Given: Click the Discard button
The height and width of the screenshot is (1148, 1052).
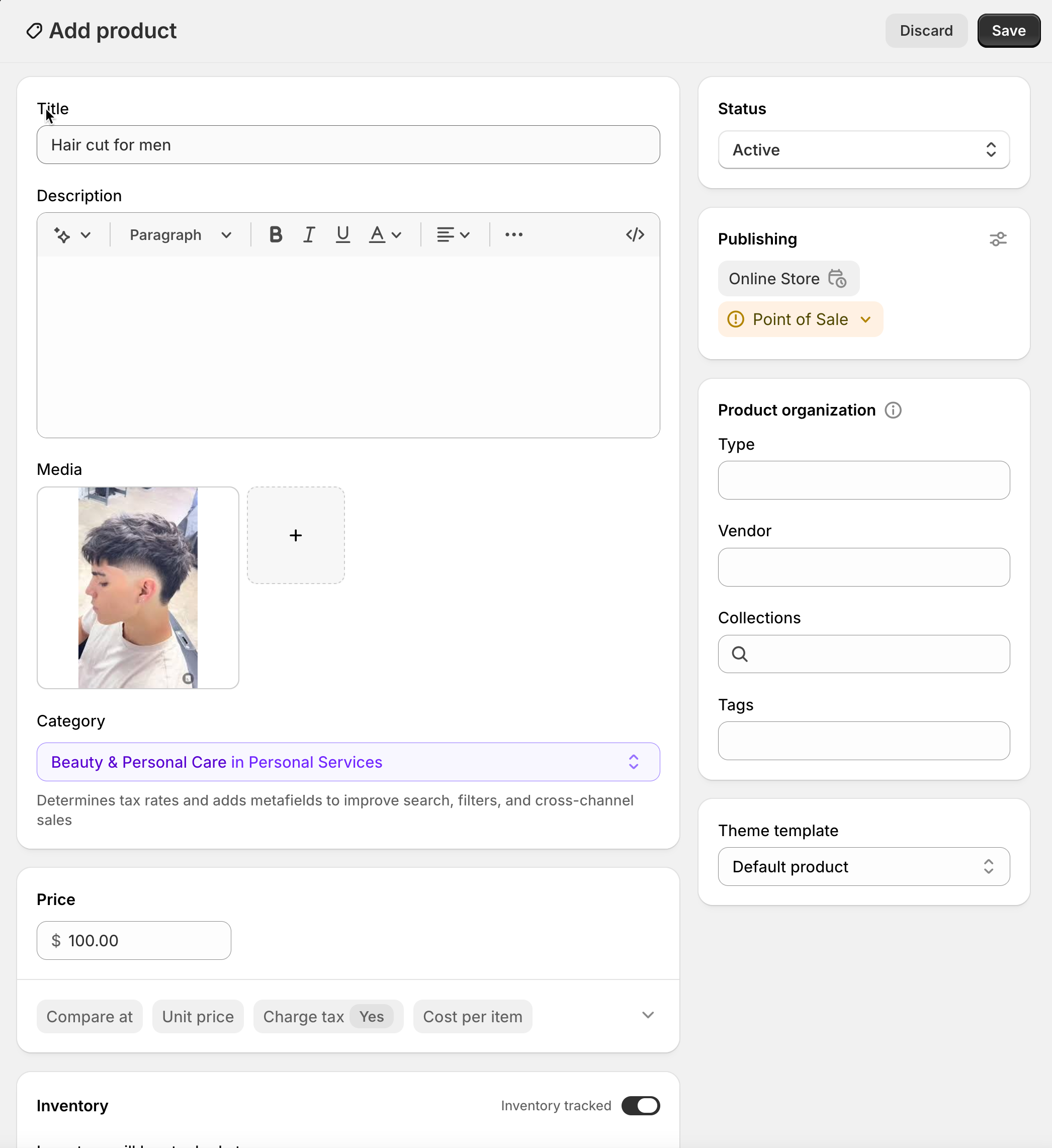Looking at the screenshot, I should (926, 31).
